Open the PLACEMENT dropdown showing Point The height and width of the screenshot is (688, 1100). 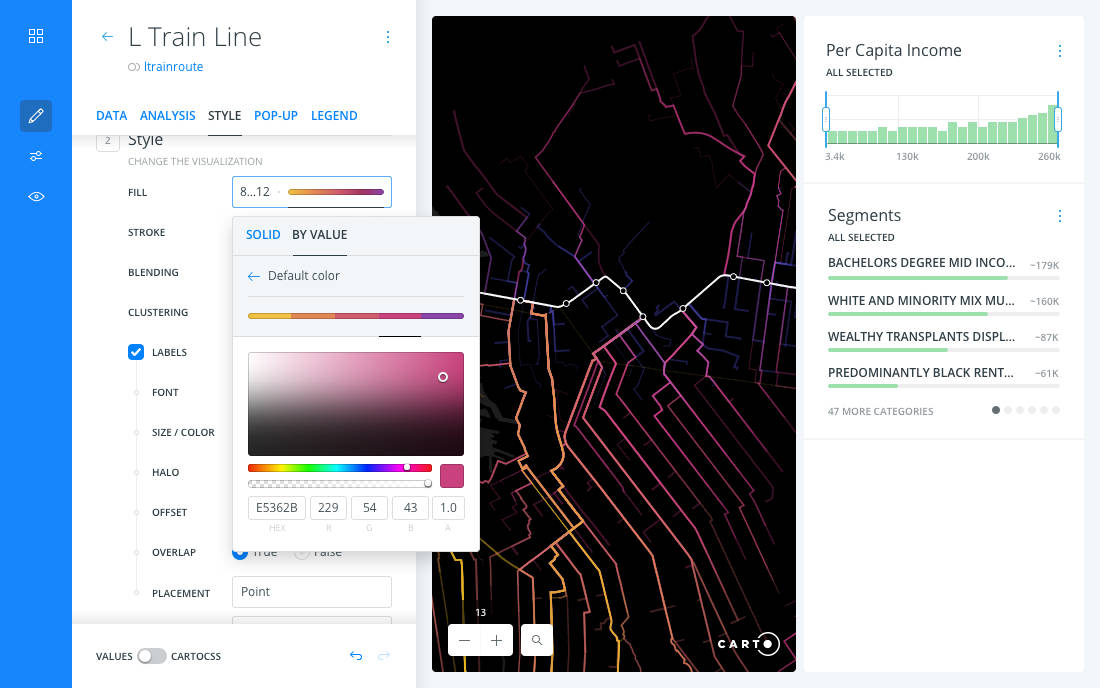pos(311,592)
